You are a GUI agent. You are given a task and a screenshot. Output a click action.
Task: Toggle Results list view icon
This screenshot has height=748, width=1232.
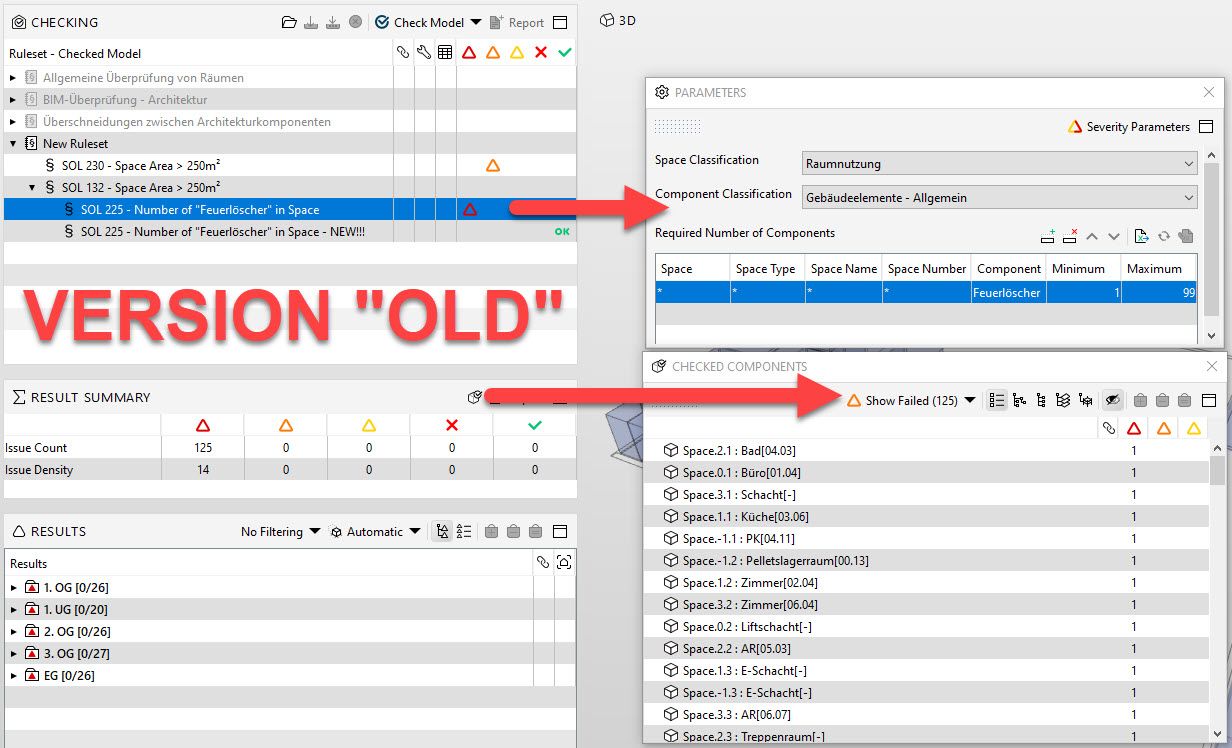pos(464,531)
